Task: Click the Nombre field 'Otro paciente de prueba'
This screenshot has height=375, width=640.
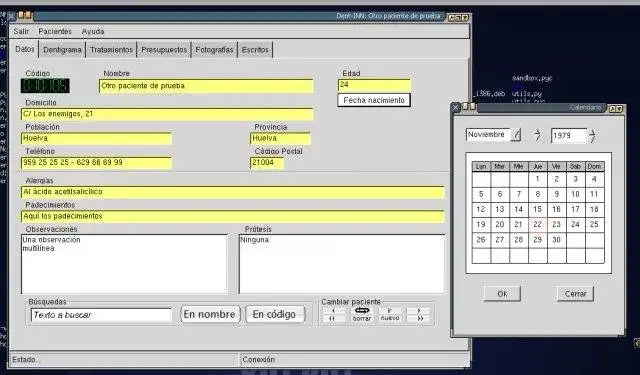Action: pyautogui.click(x=206, y=86)
